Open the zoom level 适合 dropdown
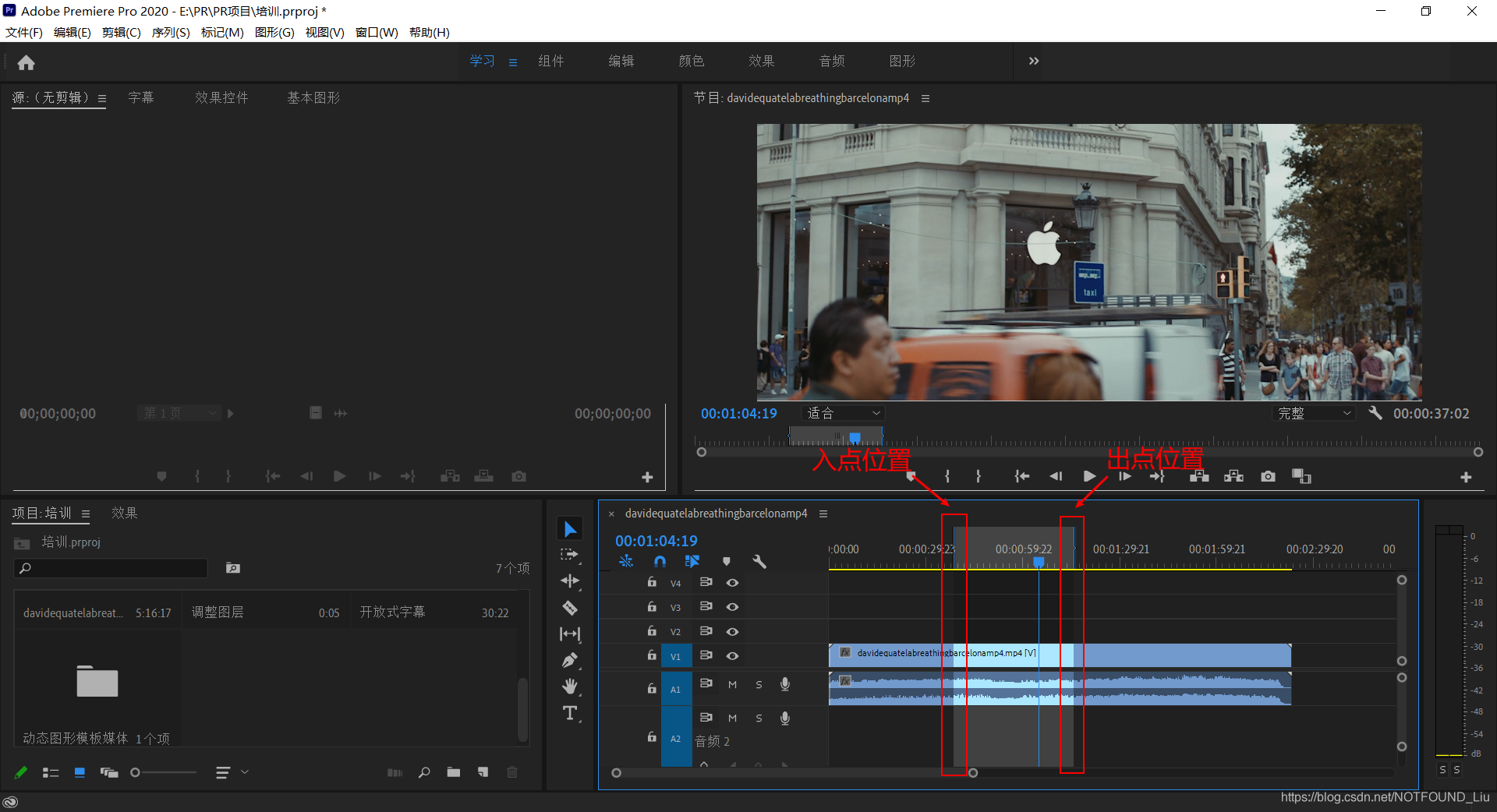The image size is (1497, 812). pyautogui.click(x=844, y=413)
